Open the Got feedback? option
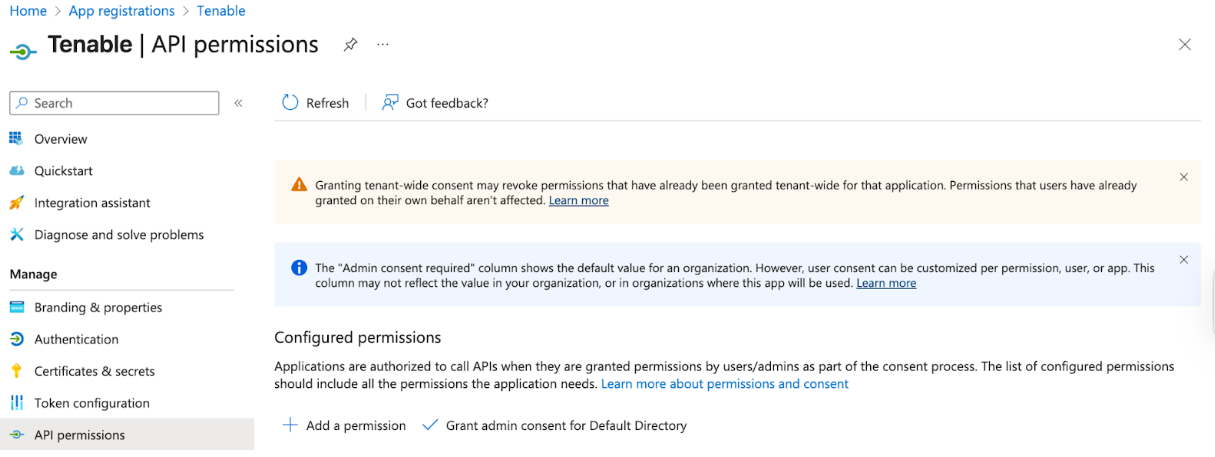This screenshot has width=1215, height=457. pyautogui.click(x=435, y=103)
